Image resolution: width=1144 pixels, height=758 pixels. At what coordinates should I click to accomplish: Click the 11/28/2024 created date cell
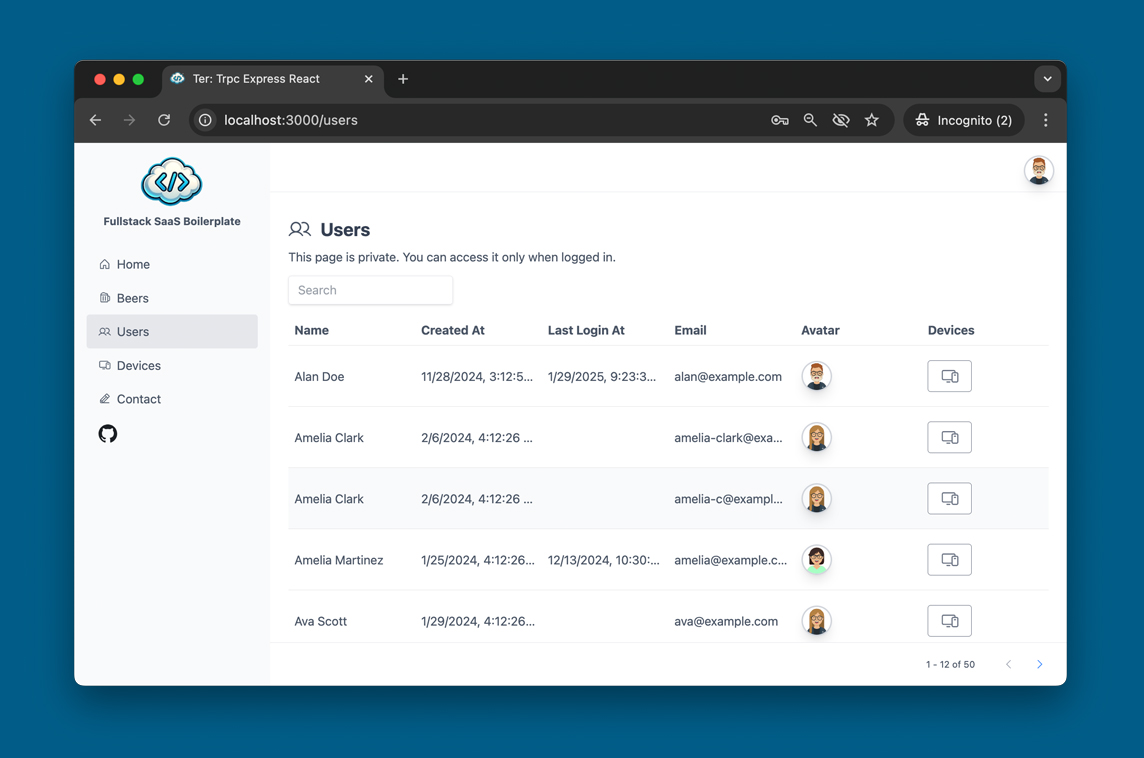coord(476,376)
